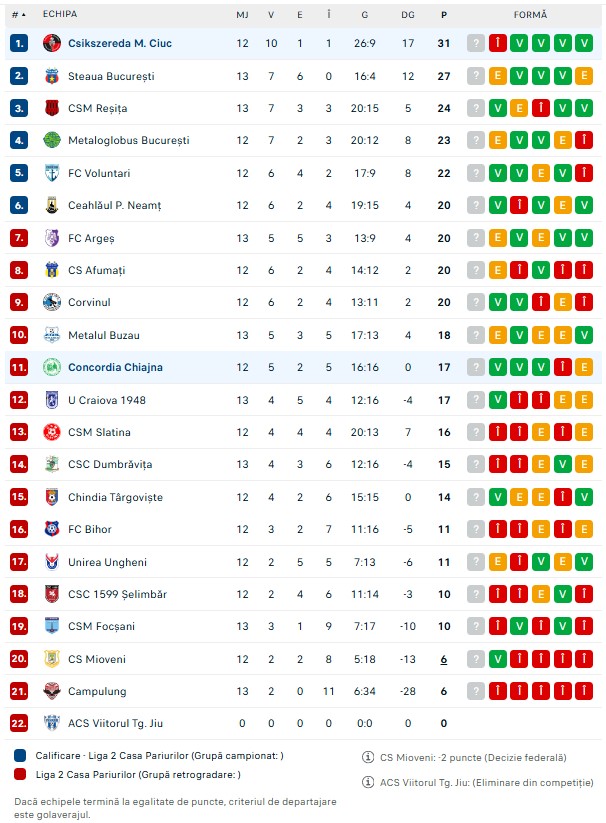Click the CSM Reșița club badge
The height and width of the screenshot is (823, 606).
pos(52,108)
